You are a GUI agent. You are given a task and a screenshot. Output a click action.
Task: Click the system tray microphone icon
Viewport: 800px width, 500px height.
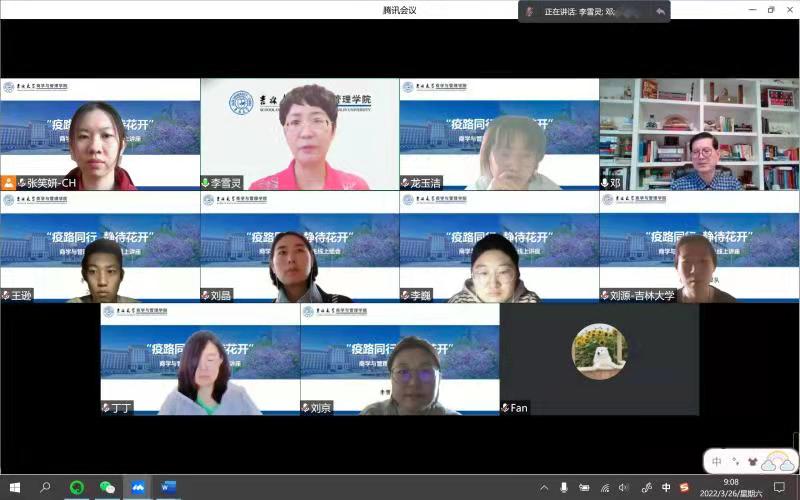tap(564, 487)
